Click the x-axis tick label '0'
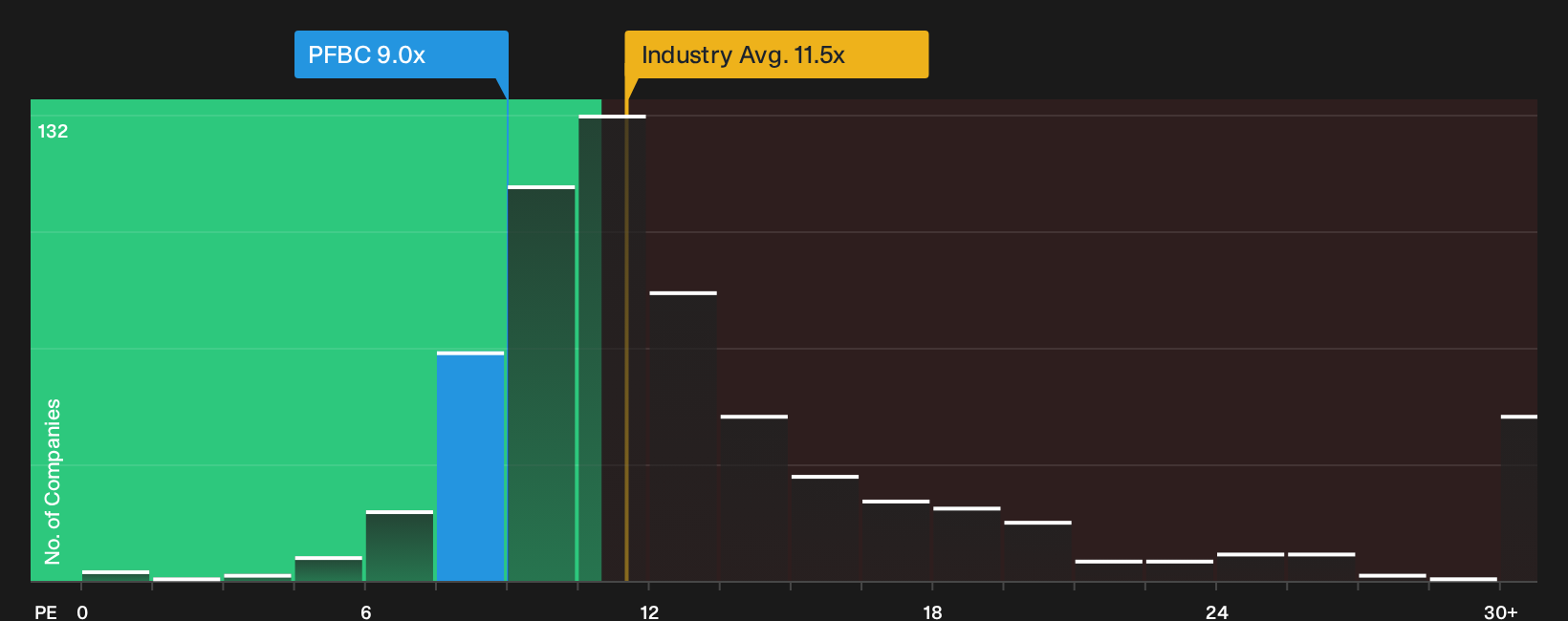1568x621 pixels. (82, 612)
